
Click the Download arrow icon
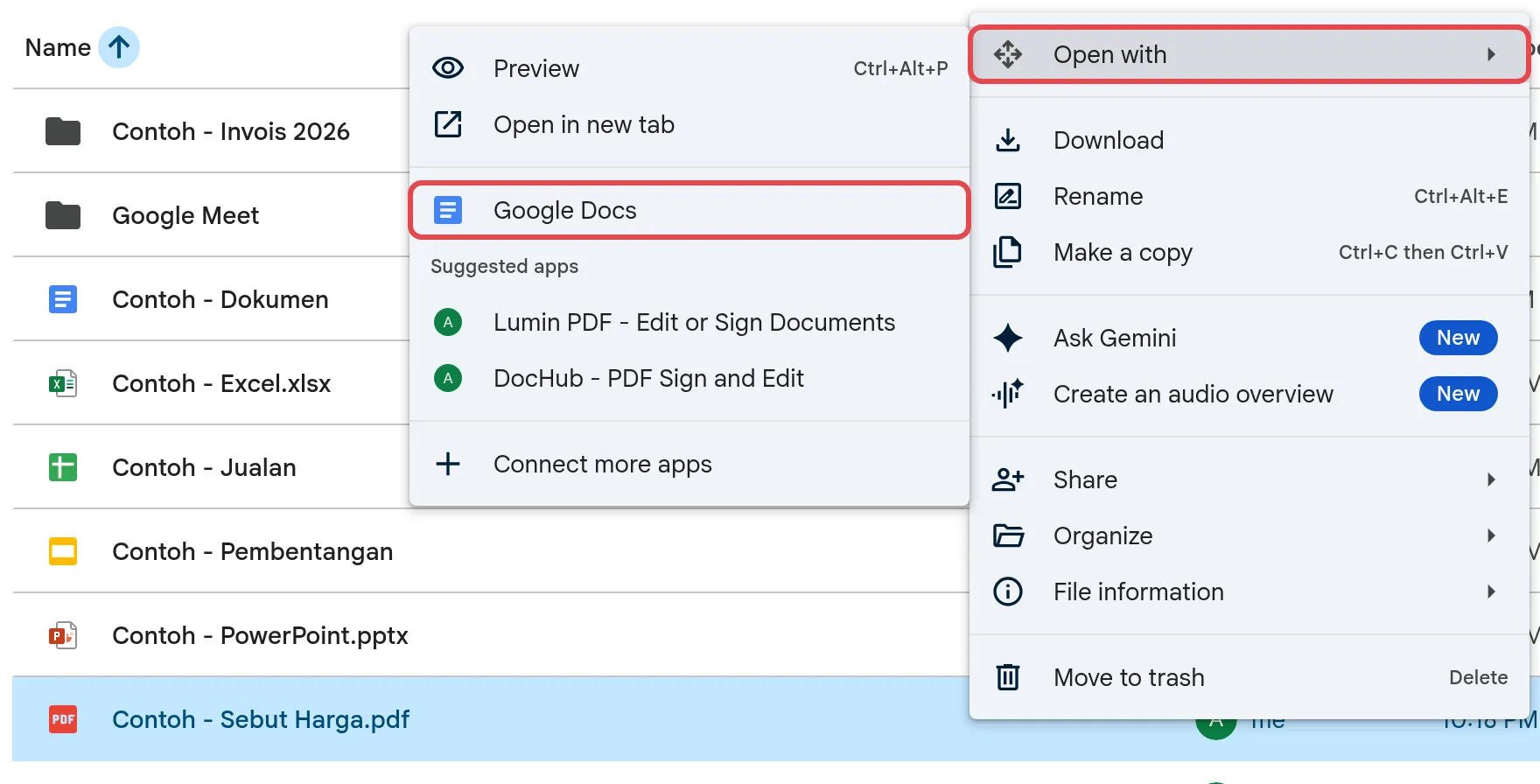[1008, 140]
